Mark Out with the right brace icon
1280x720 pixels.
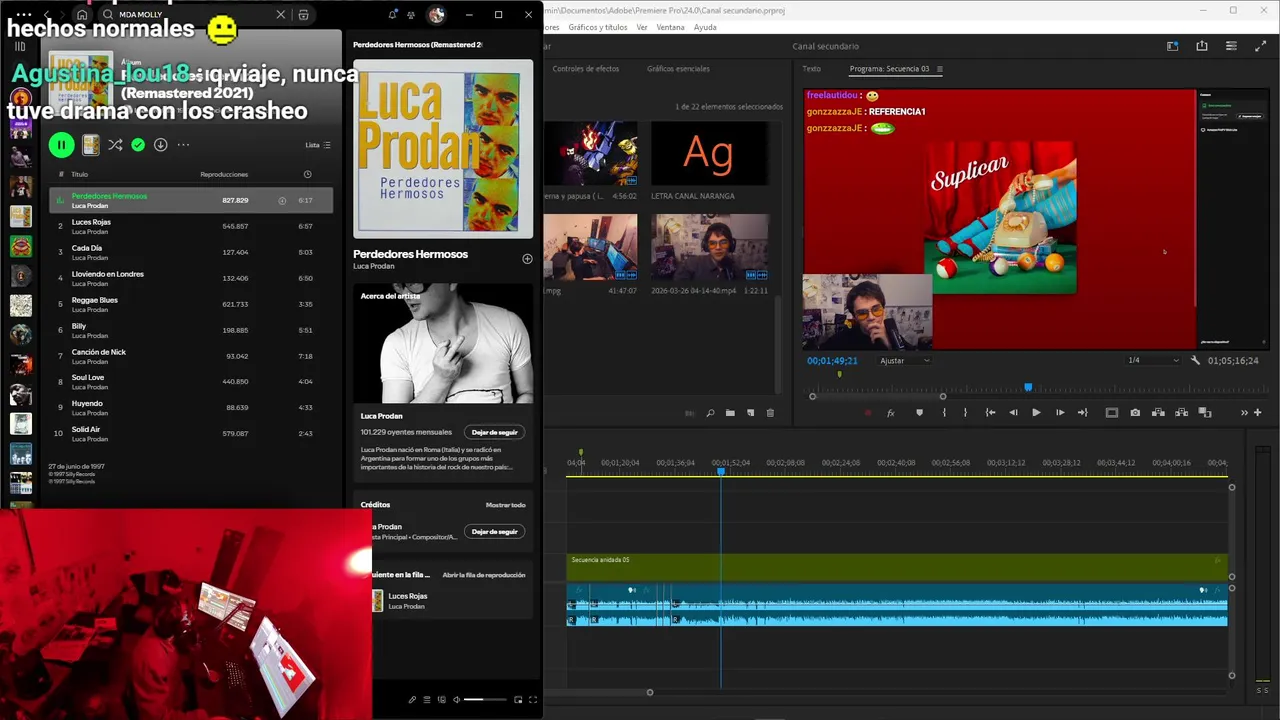tap(965, 412)
